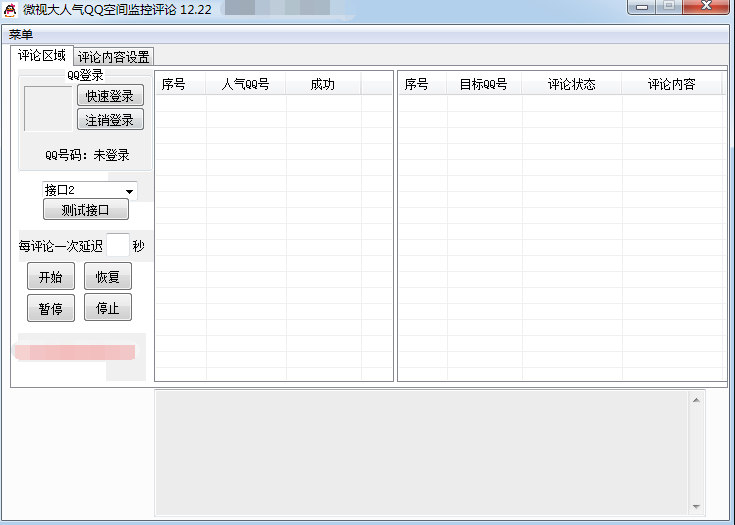Pause with the 暂停 button

tap(51, 308)
